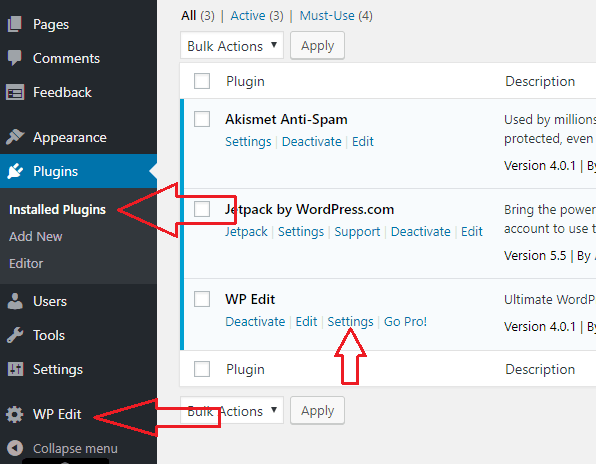Deactivate the Jetpack plugin
The height and width of the screenshot is (464, 596).
click(421, 231)
